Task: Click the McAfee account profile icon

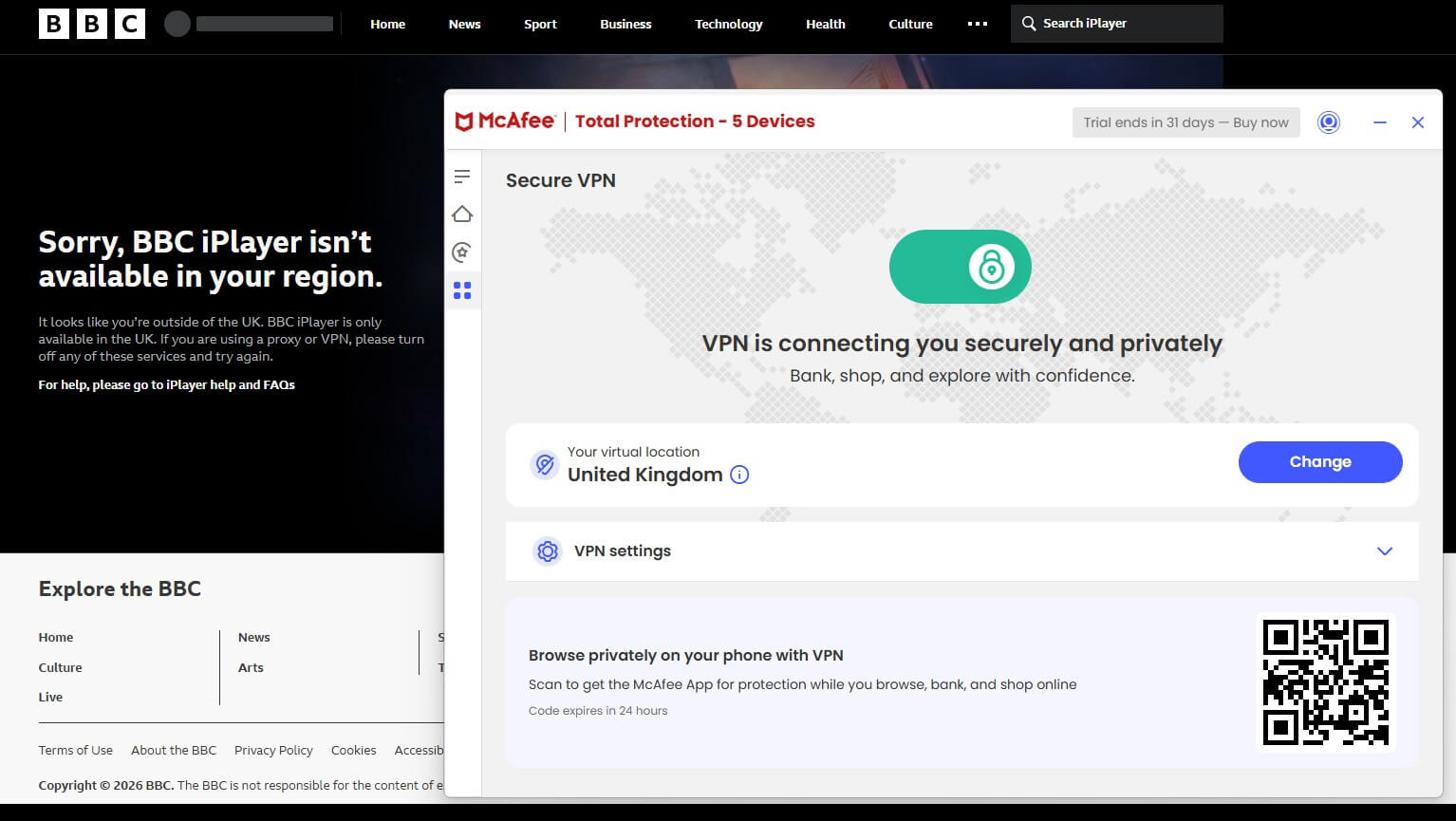Action: click(x=1329, y=122)
